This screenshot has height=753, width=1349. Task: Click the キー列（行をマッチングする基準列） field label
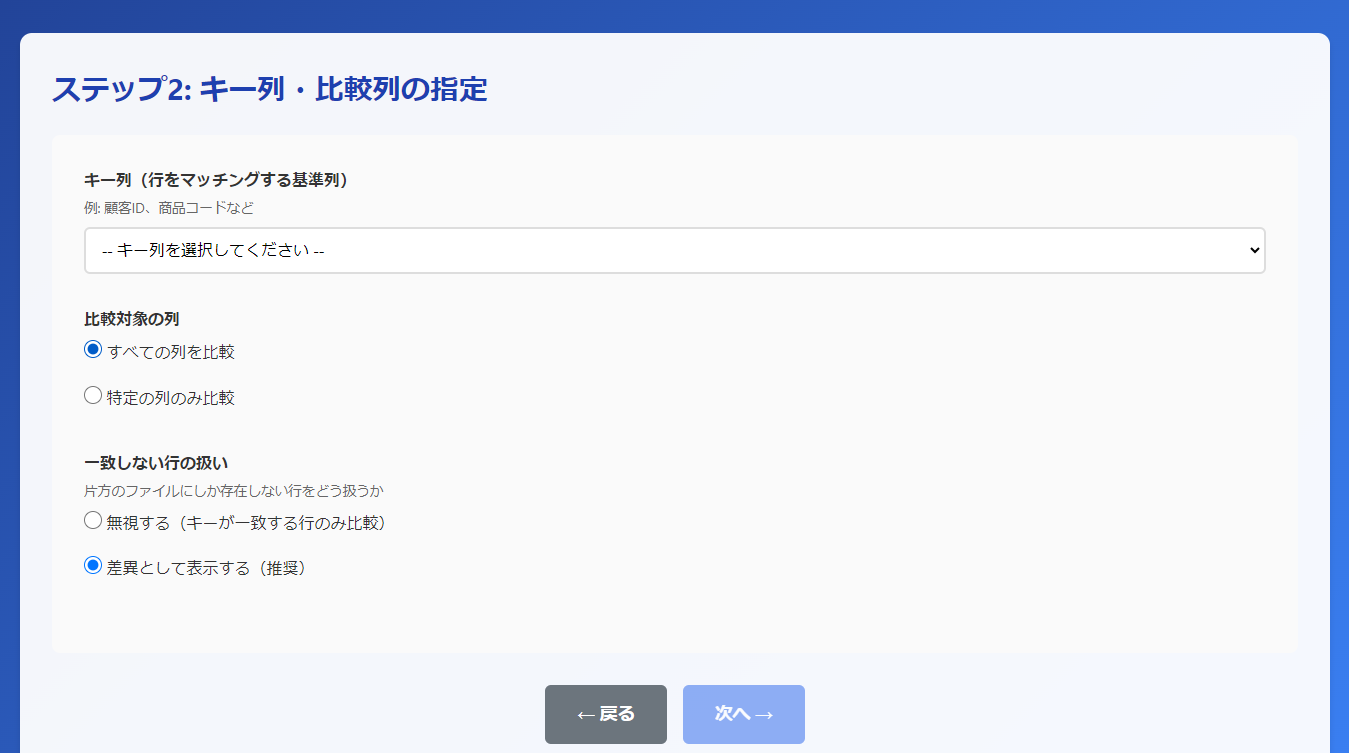pos(216,180)
